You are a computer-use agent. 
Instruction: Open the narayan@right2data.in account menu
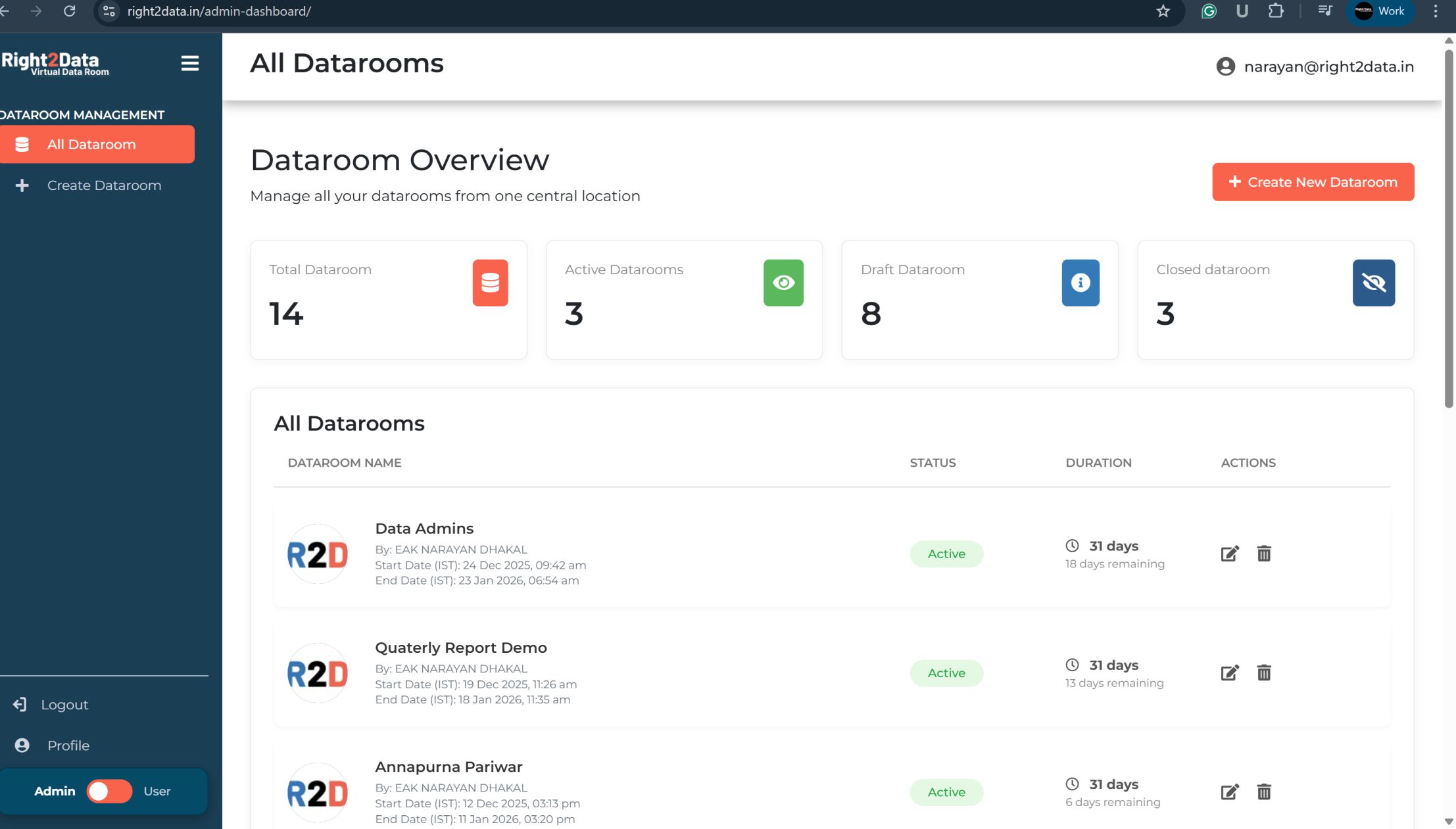click(x=1315, y=66)
